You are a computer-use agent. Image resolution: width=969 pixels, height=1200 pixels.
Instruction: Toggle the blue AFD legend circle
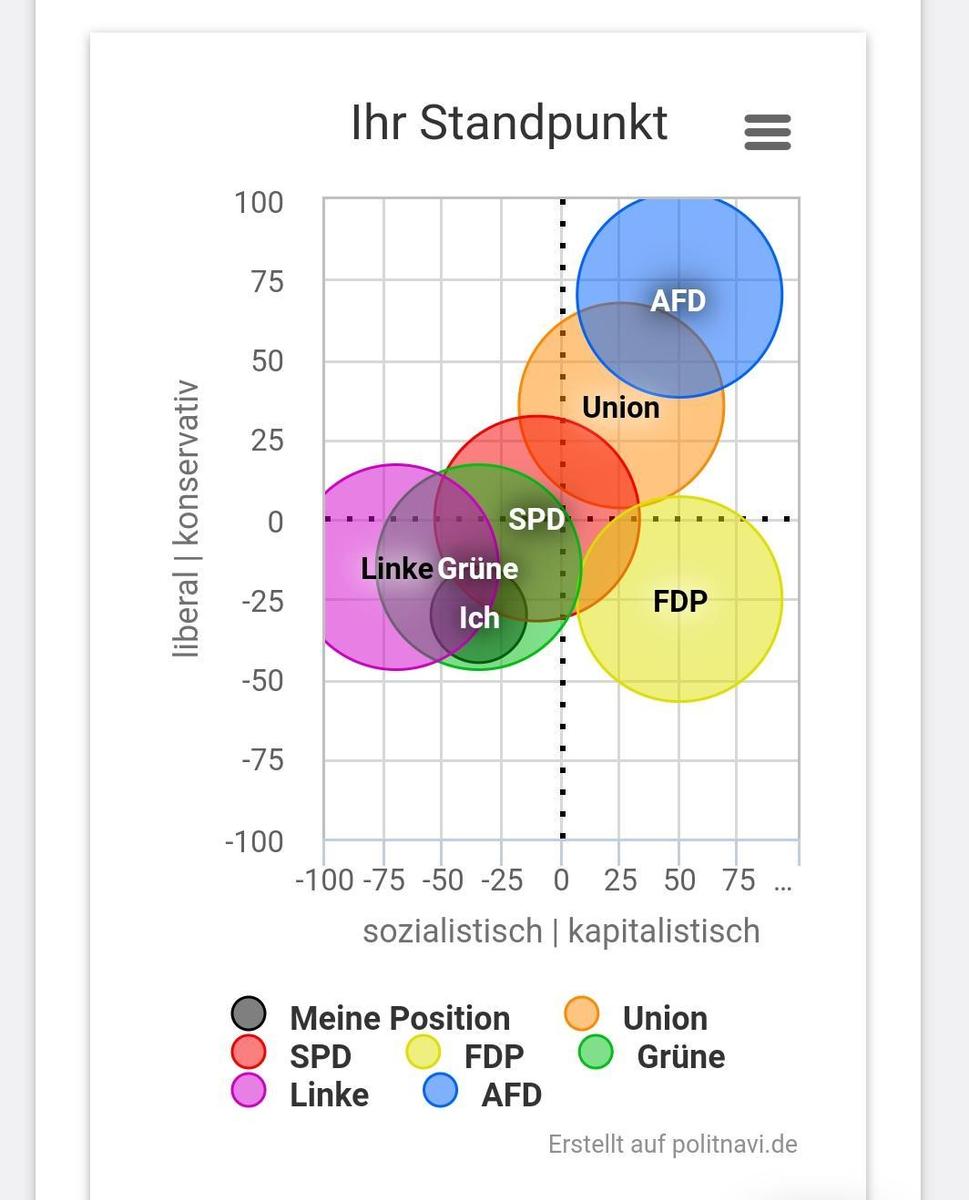click(x=440, y=1090)
